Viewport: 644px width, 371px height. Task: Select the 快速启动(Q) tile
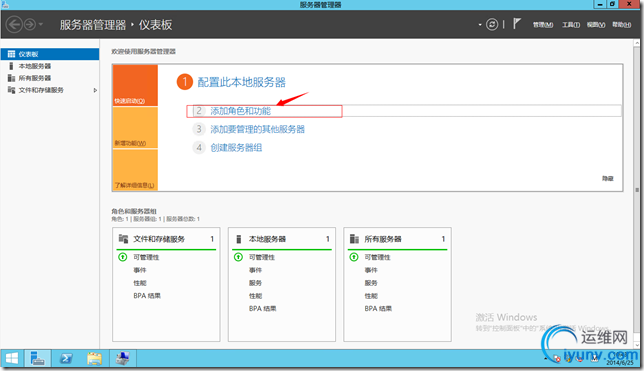[135, 85]
